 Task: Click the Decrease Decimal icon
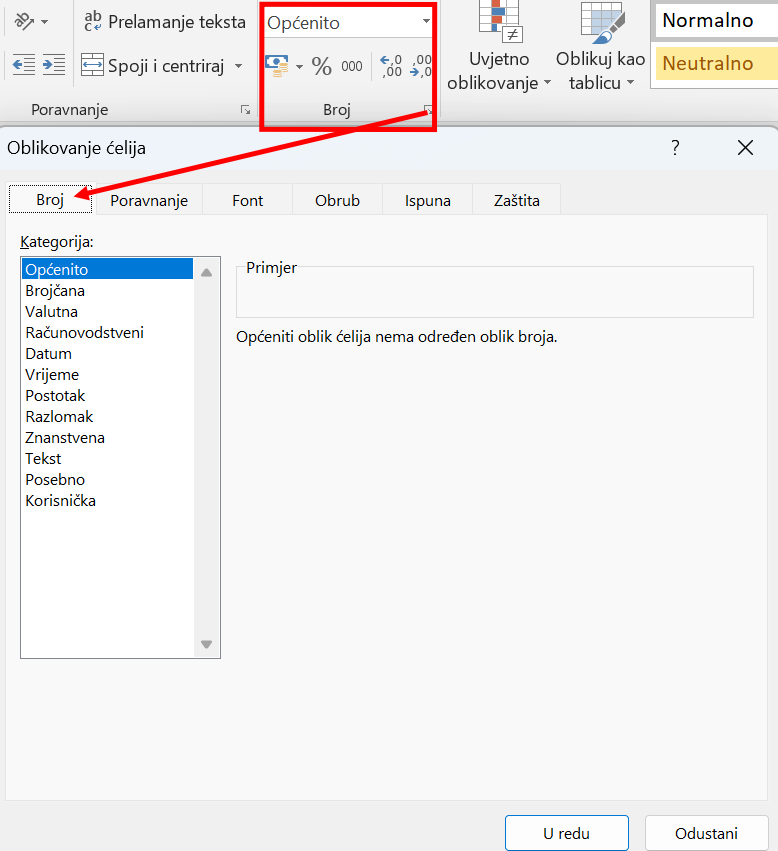pyautogui.click(x=422, y=67)
